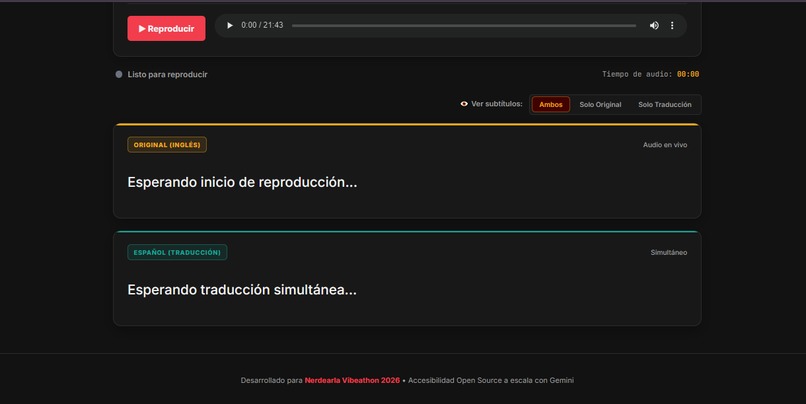This screenshot has height=404, width=806.
Task: Click the Listo para reproducir status text
Action: point(168,75)
